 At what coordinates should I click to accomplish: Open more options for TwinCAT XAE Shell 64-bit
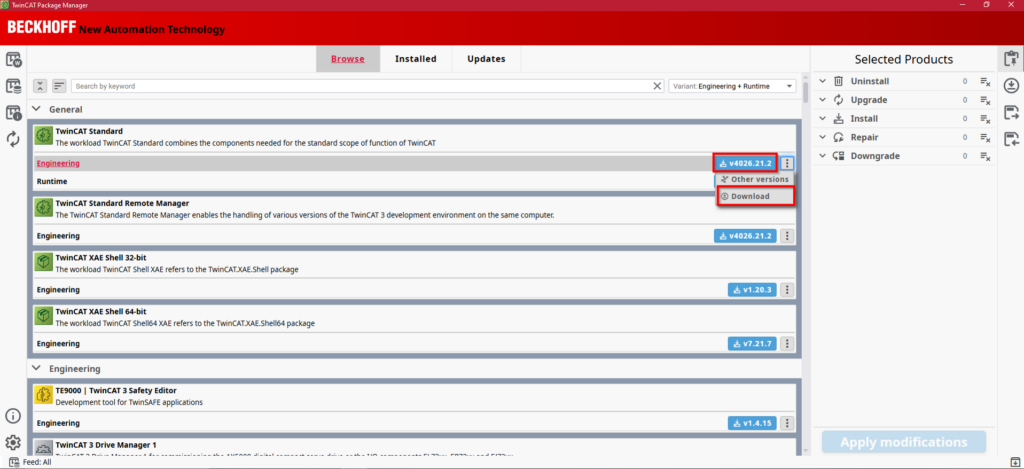click(788, 344)
